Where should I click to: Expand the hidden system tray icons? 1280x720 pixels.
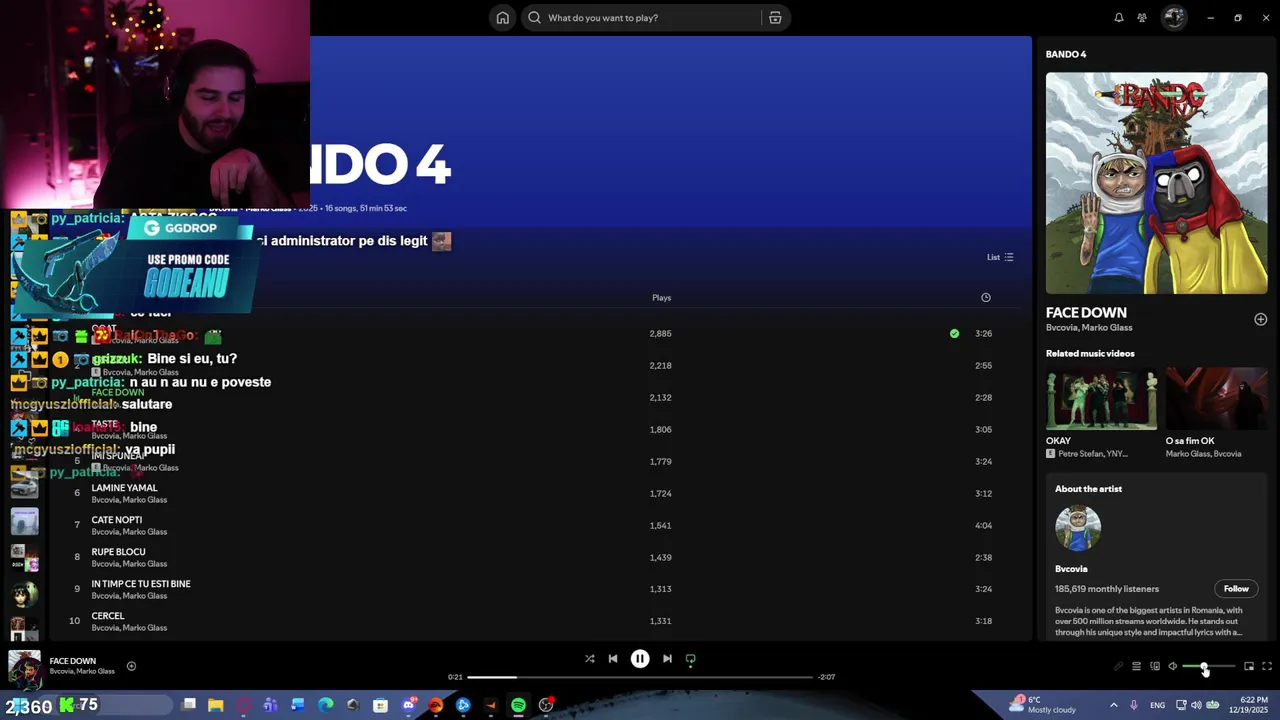(1114, 705)
